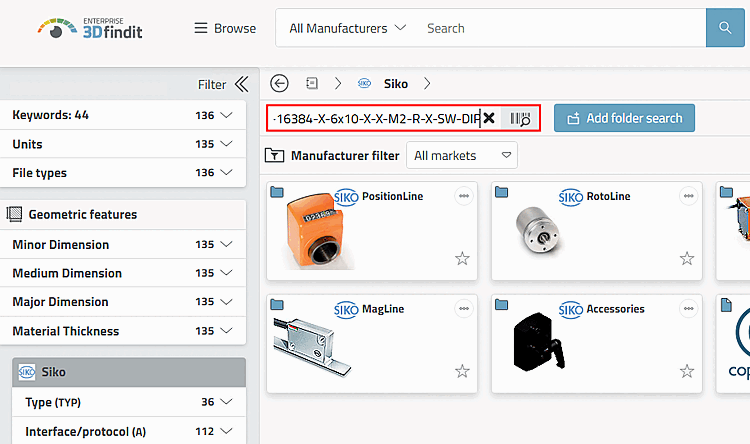Clear the folder search text with X
This screenshot has height=444, width=750.
click(489, 118)
